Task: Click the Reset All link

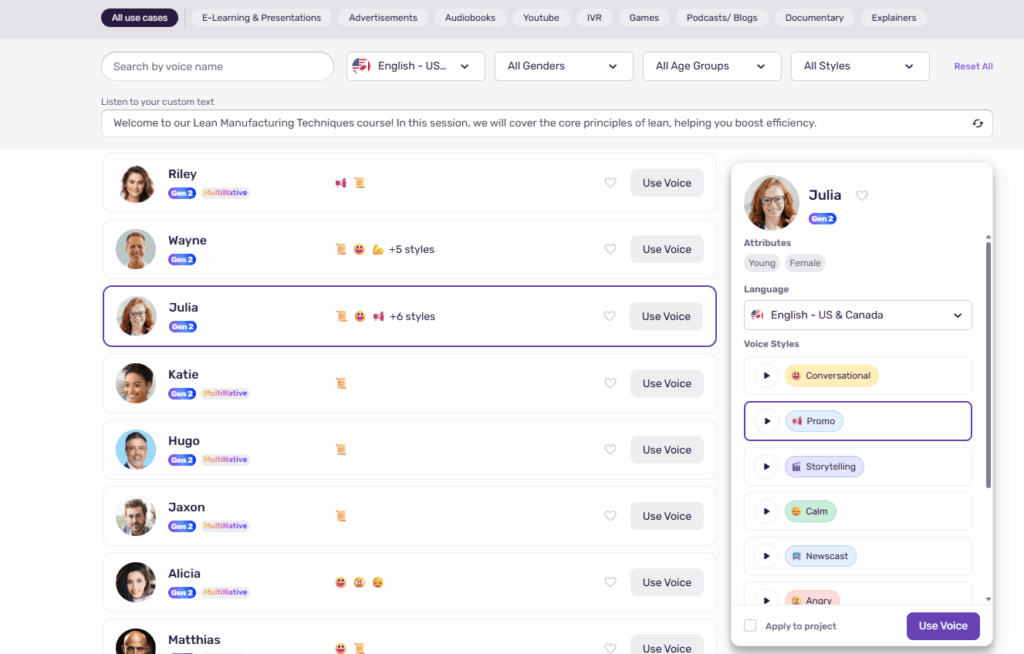Action: click(x=973, y=67)
